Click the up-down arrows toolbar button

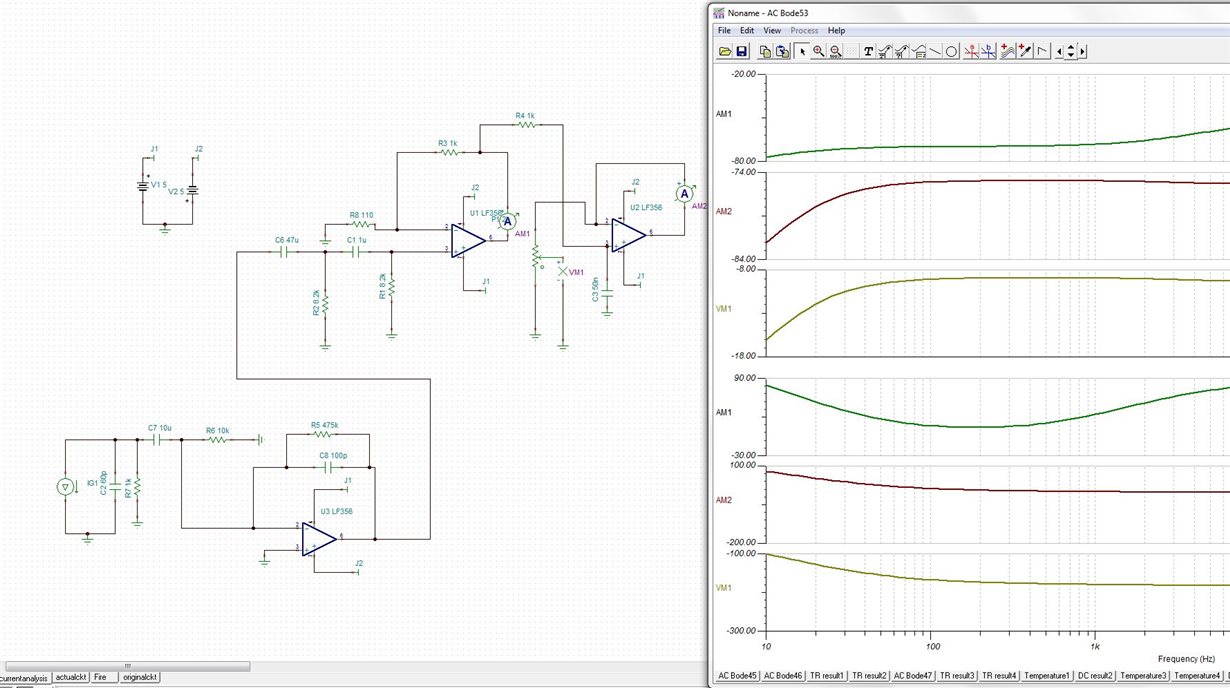click(x=1071, y=51)
